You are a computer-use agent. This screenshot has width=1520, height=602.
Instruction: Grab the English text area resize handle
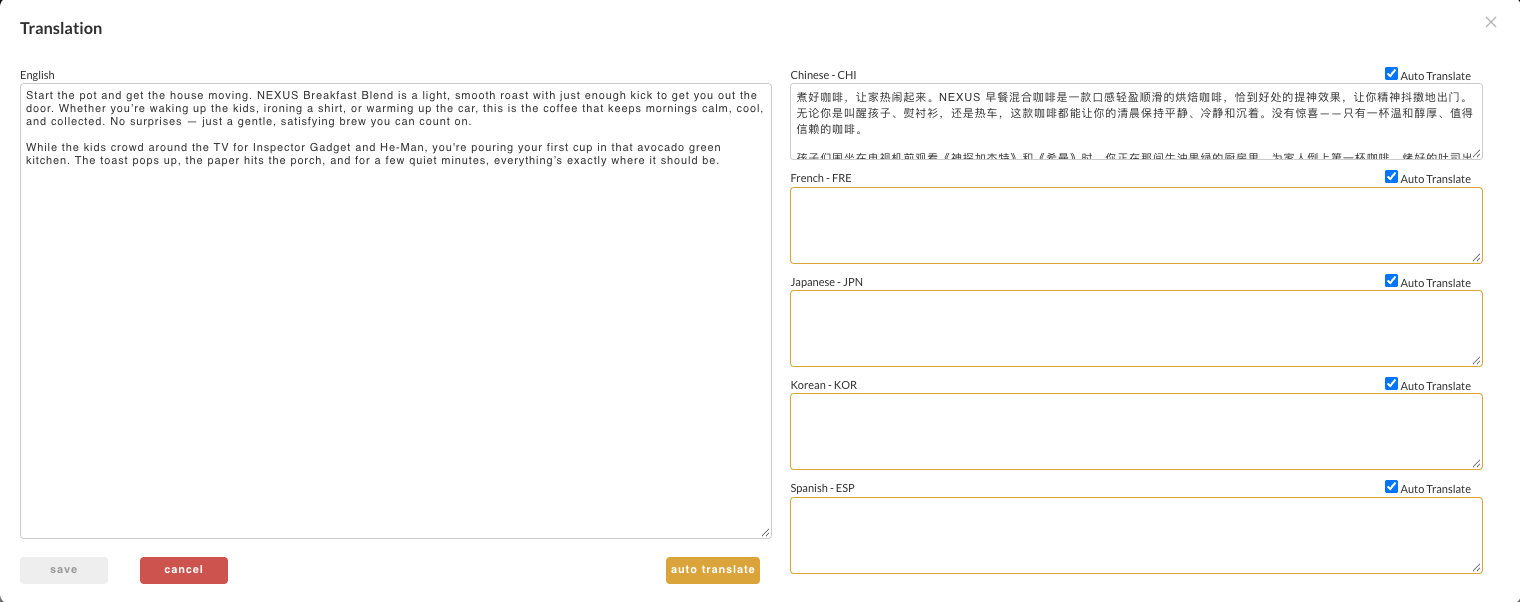click(766, 533)
